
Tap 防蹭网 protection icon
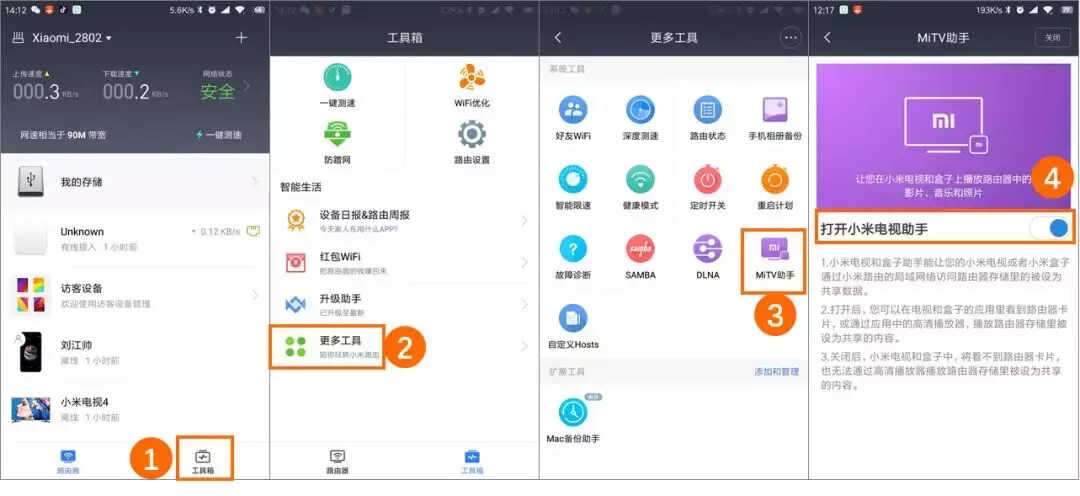pyautogui.click(x=338, y=134)
